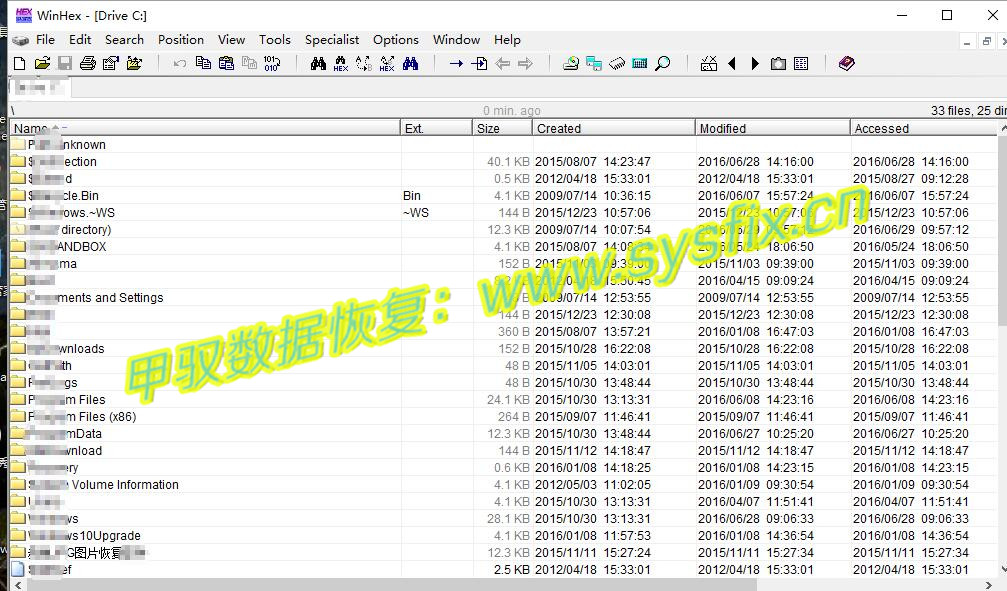1007x591 pixels.
Task: Click the Go To Offset arrow icon
Action: click(x=456, y=63)
